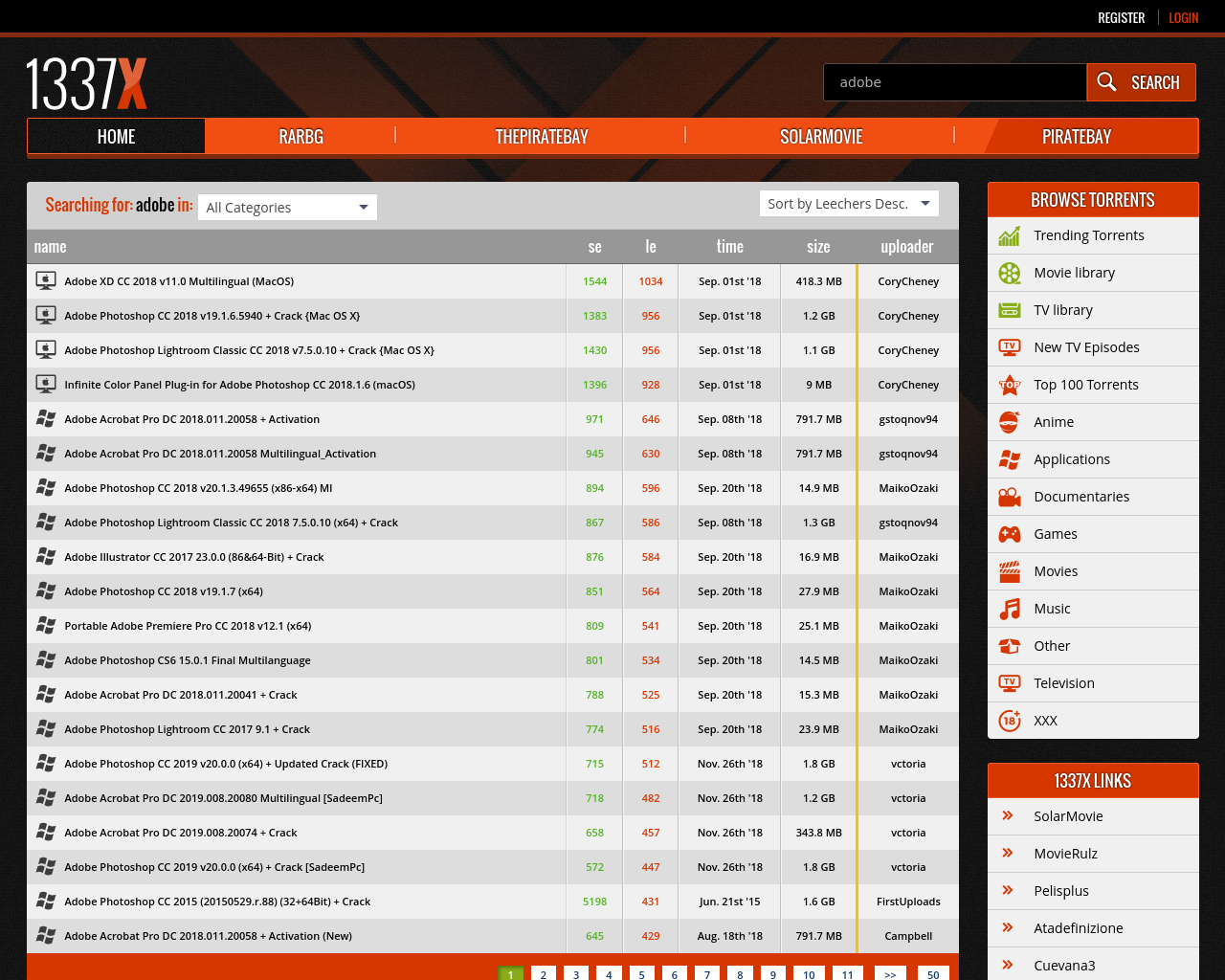Click the Other box icon
This screenshot has height=980, width=1225.
(1010, 646)
